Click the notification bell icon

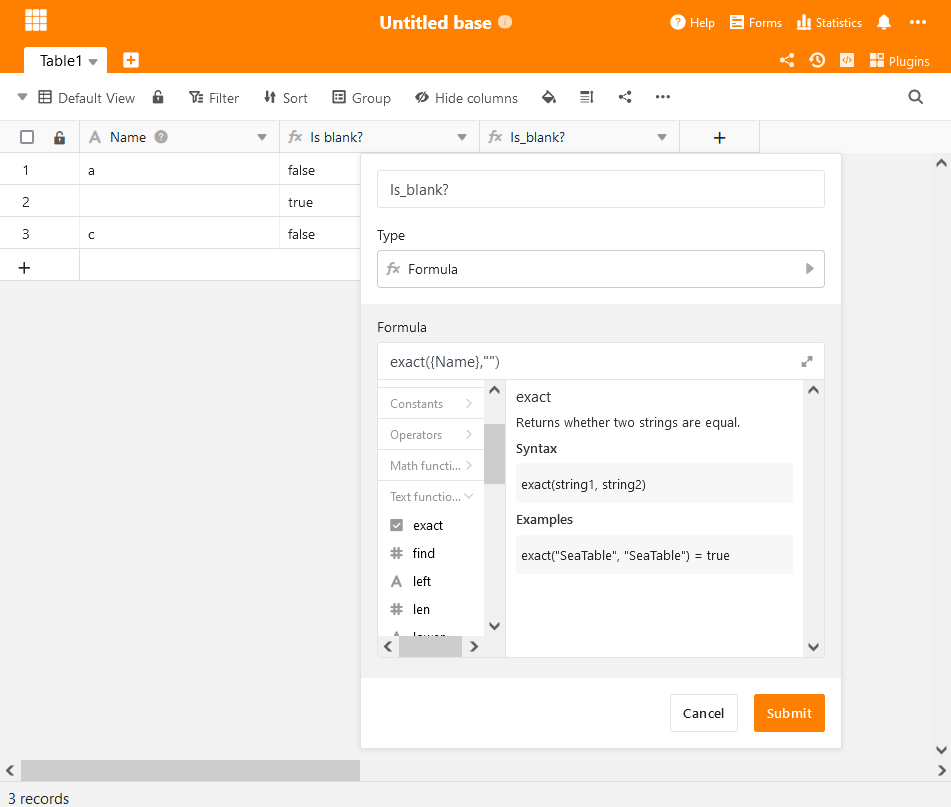point(884,22)
